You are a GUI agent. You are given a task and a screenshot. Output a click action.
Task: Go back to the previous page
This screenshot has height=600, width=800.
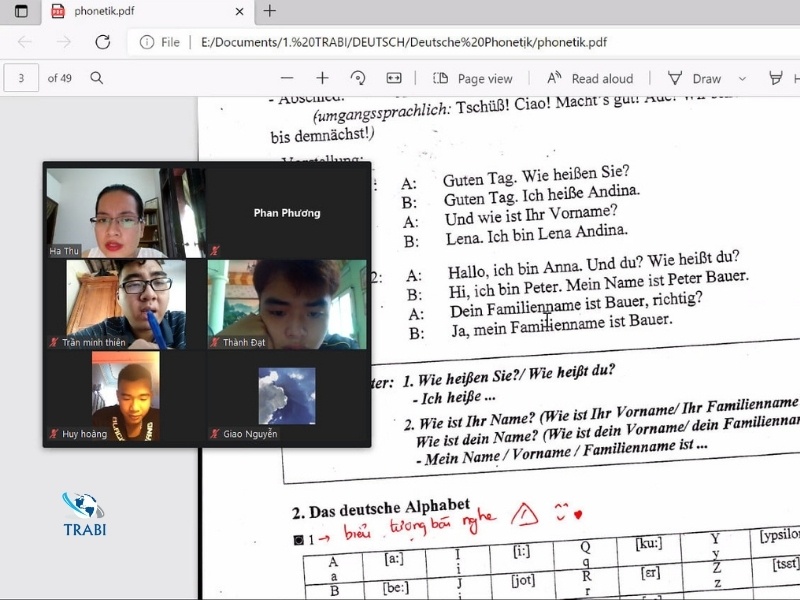(24, 42)
